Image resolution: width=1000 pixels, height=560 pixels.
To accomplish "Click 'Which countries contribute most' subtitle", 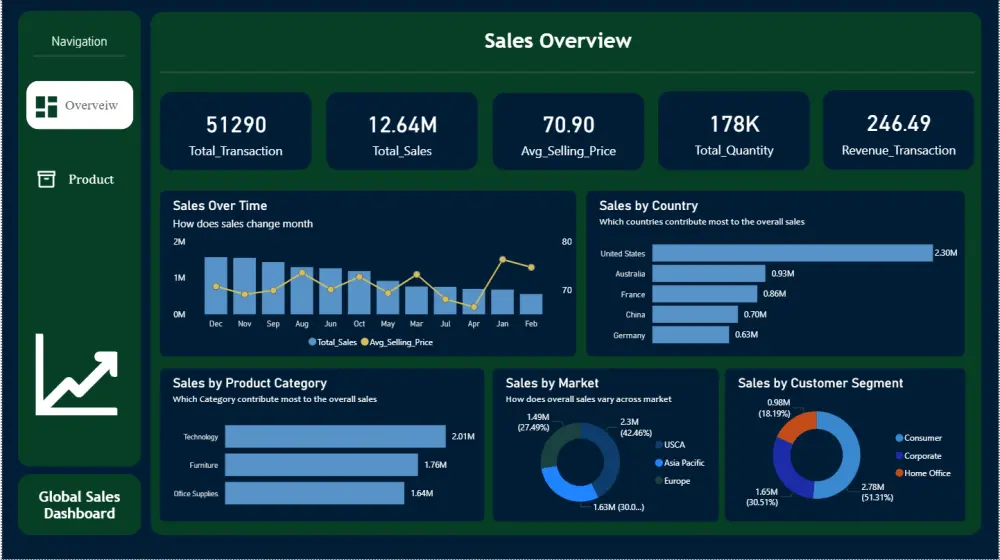I will click(702, 222).
